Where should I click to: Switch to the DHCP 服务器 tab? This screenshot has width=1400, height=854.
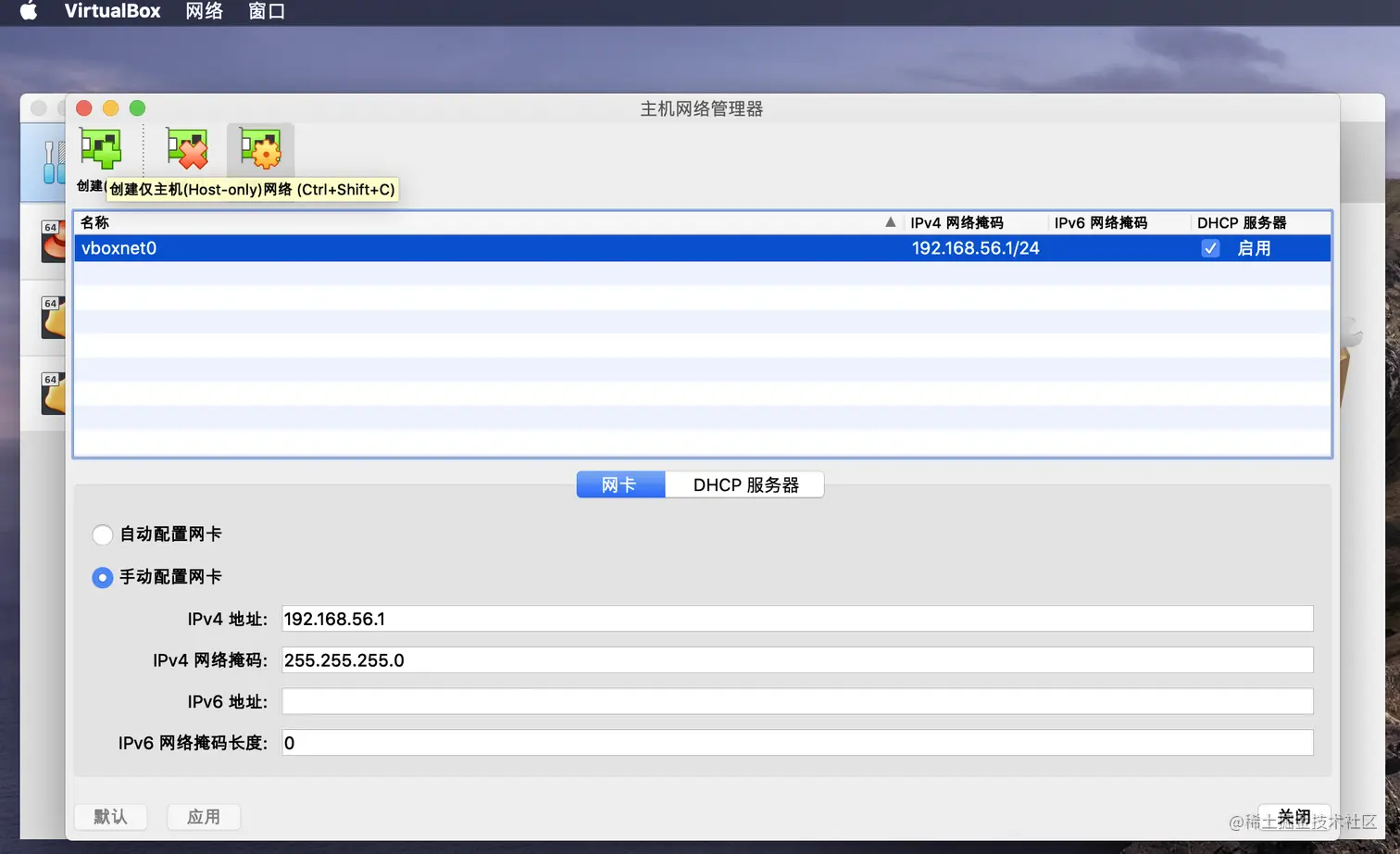pos(744,484)
